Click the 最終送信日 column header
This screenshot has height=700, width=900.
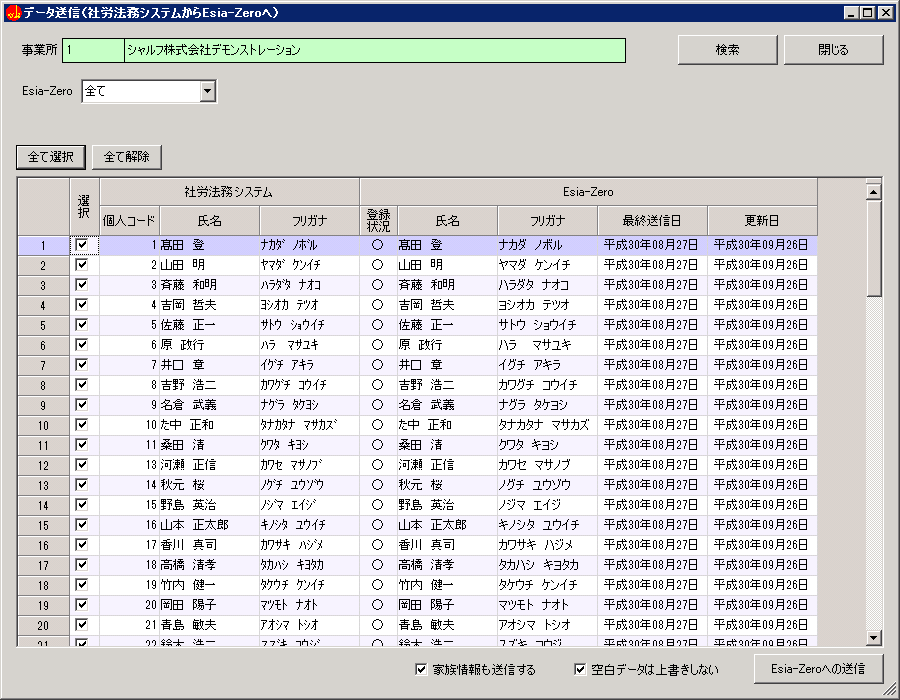coord(652,220)
